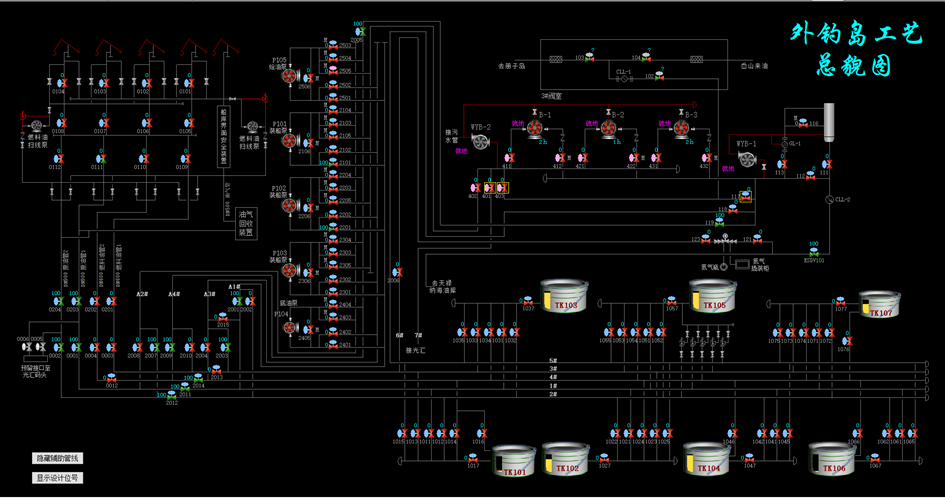Toggle valve 2012 on bottom pipeline

pyautogui.click(x=171, y=395)
